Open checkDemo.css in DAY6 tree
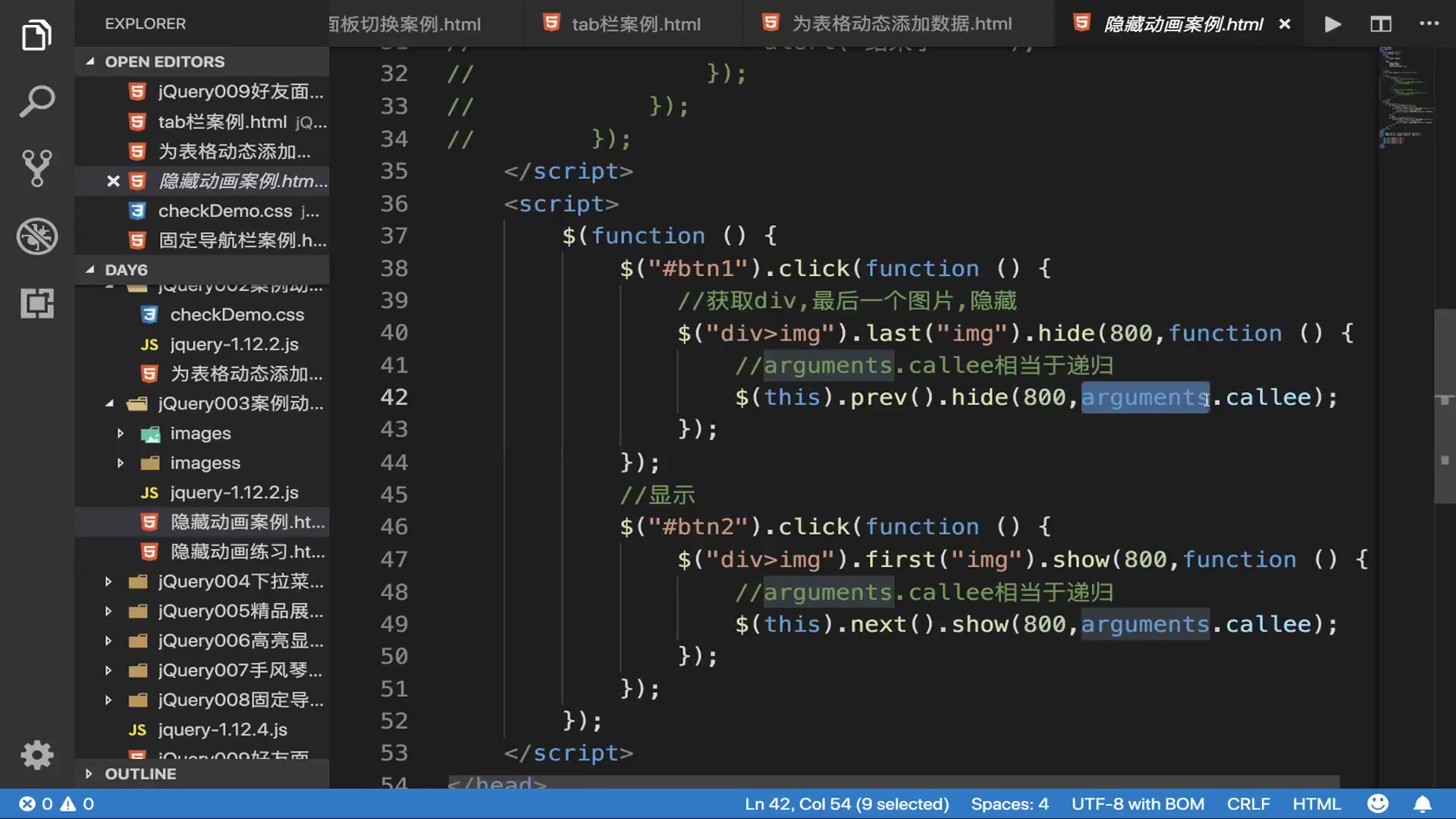The height and width of the screenshot is (819, 1456). coord(202,315)
